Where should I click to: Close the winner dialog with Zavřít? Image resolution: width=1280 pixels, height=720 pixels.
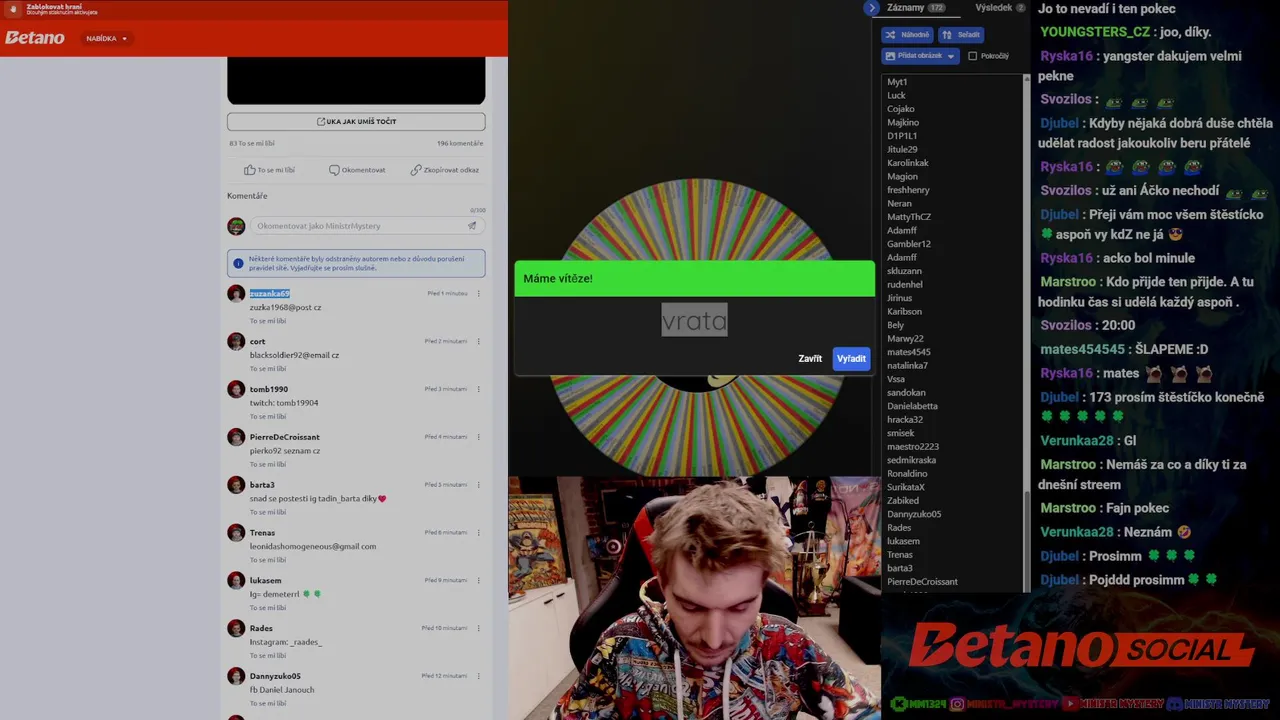tap(810, 359)
